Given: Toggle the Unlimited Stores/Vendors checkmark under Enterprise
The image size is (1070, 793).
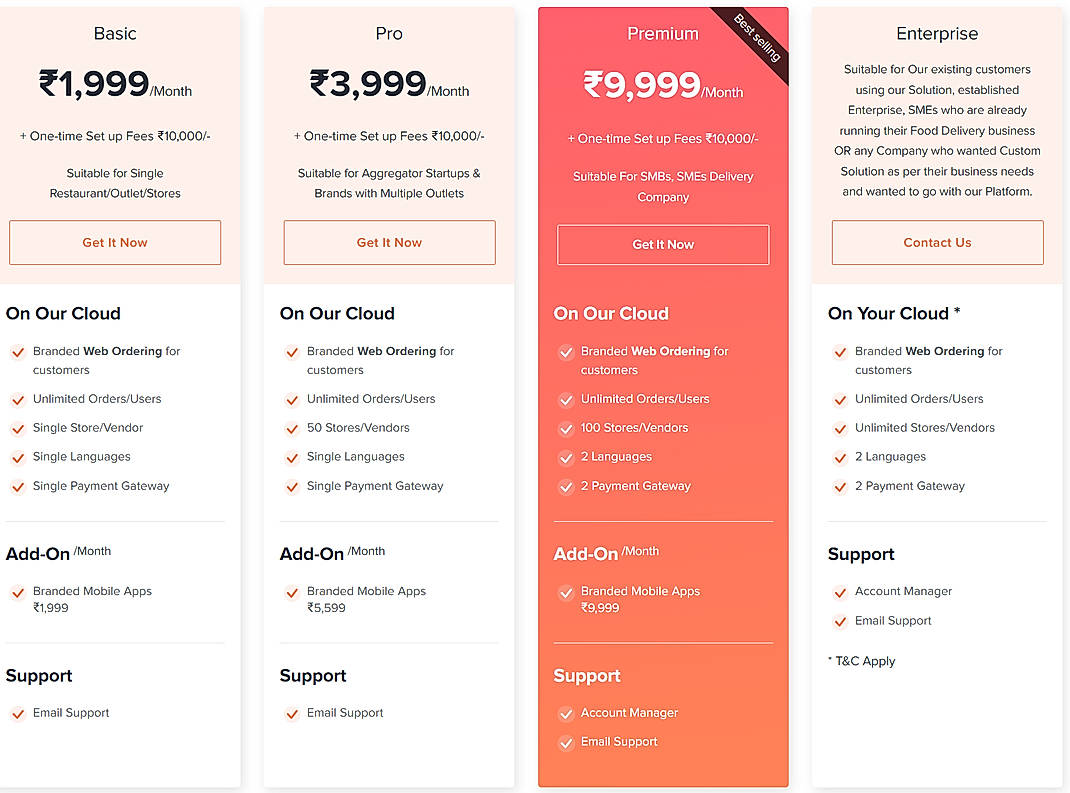Looking at the screenshot, I should [839, 427].
